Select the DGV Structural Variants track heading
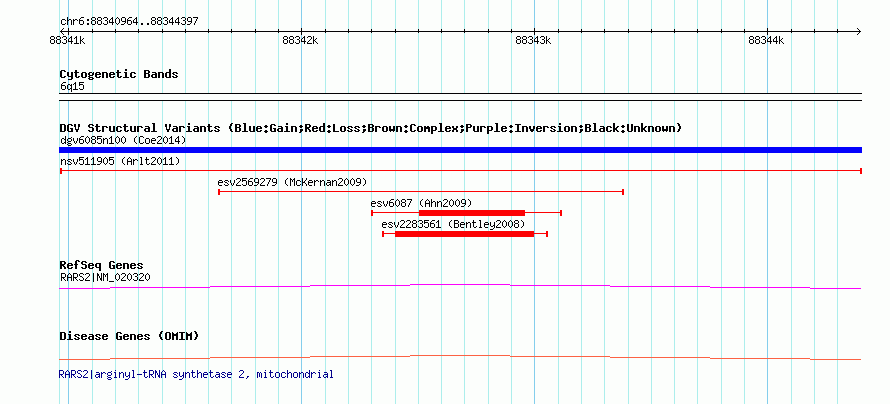This screenshot has width=890, height=404. [x=371, y=128]
